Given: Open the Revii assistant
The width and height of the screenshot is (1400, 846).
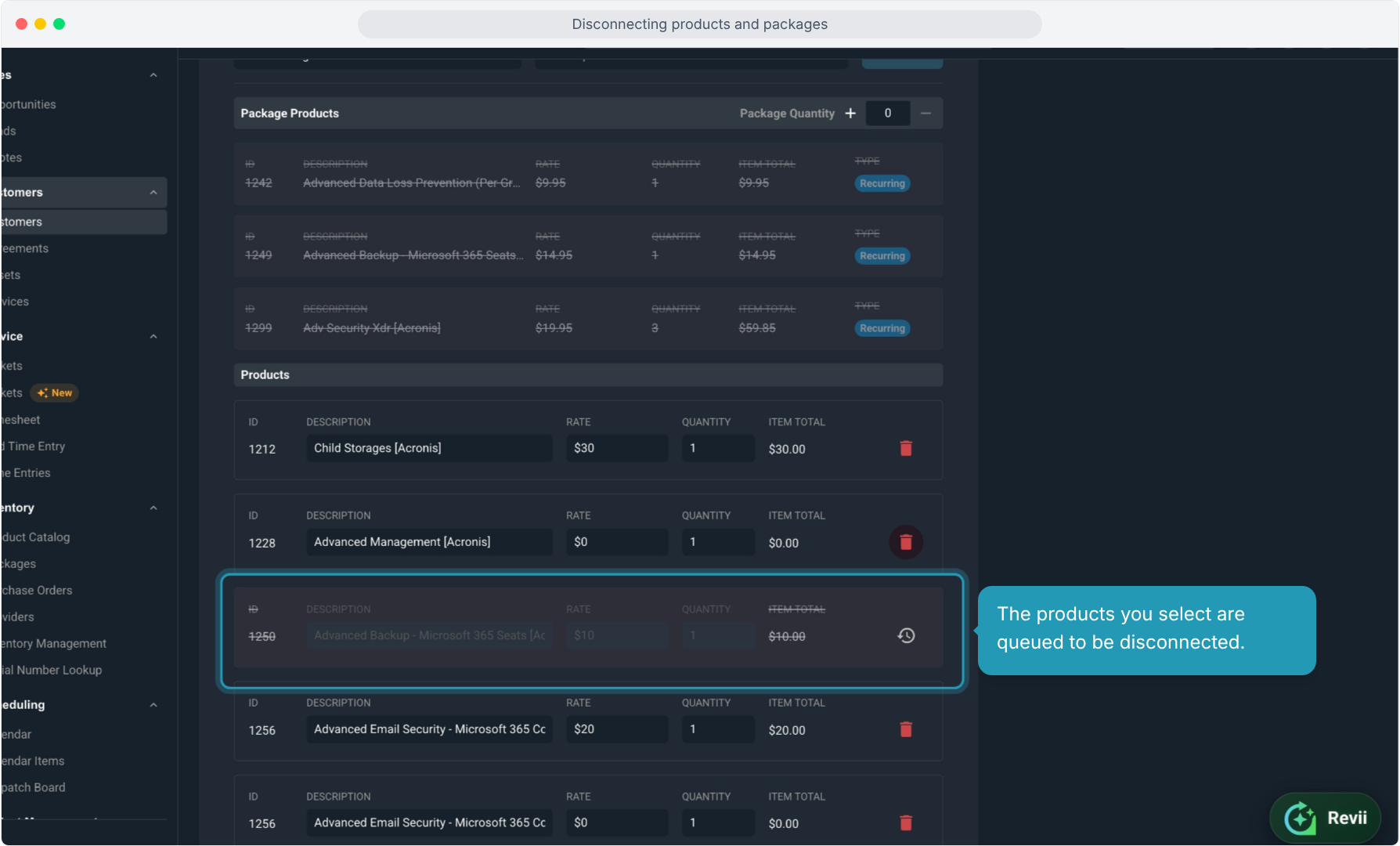Looking at the screenshot, I should click(x=1325, y=819).
